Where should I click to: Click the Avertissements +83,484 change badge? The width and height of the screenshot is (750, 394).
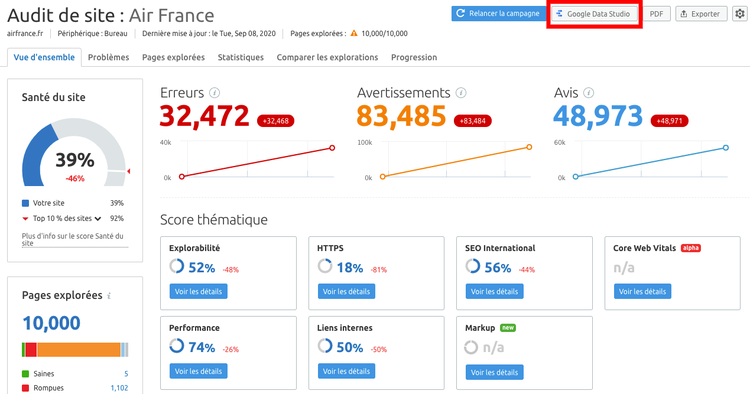(473, 121)
